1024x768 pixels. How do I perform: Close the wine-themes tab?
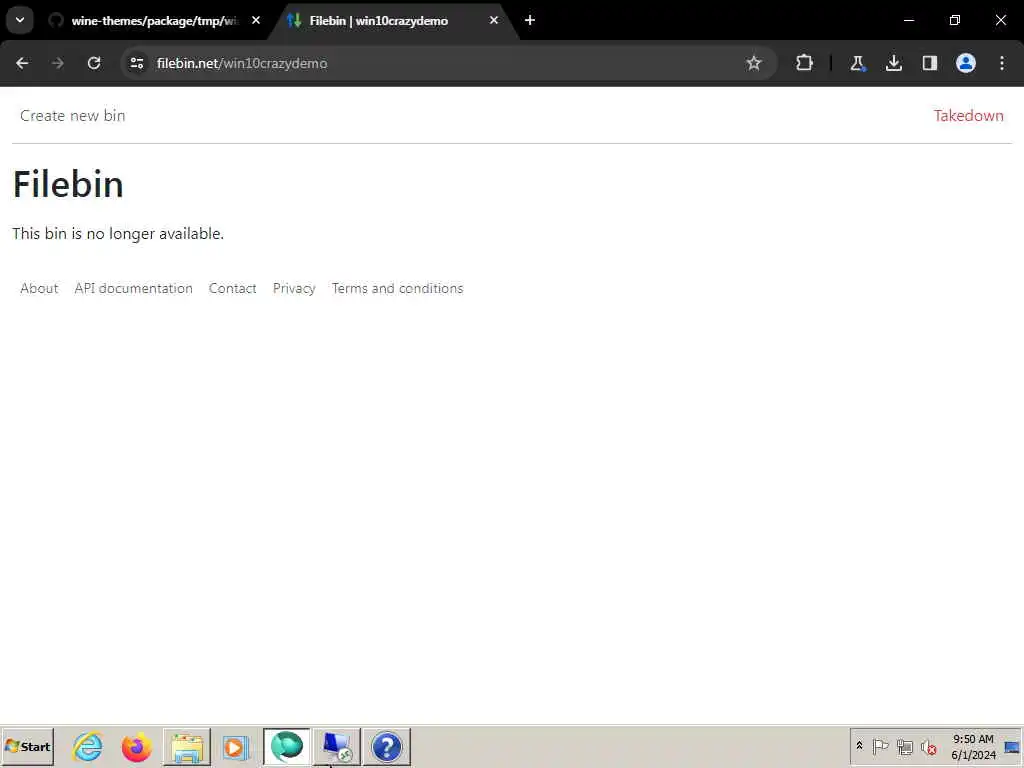pyautogui.click(x=256, y=20)
